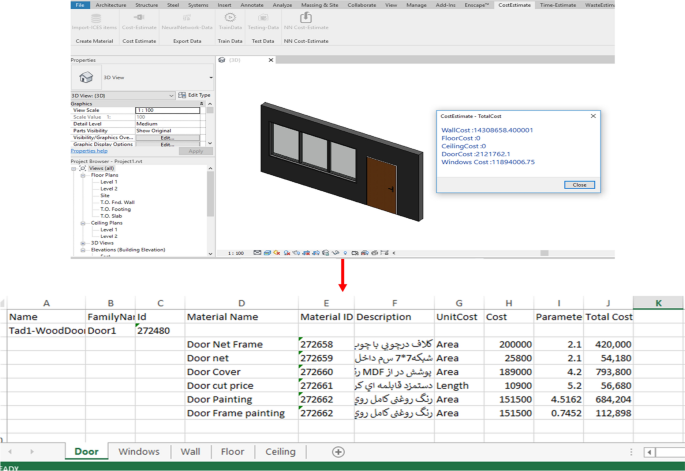Click the 1 : 100 scale on view bar
Image resolution: width=685 pixels, height=471 pixels.
(x=236, y=253)
